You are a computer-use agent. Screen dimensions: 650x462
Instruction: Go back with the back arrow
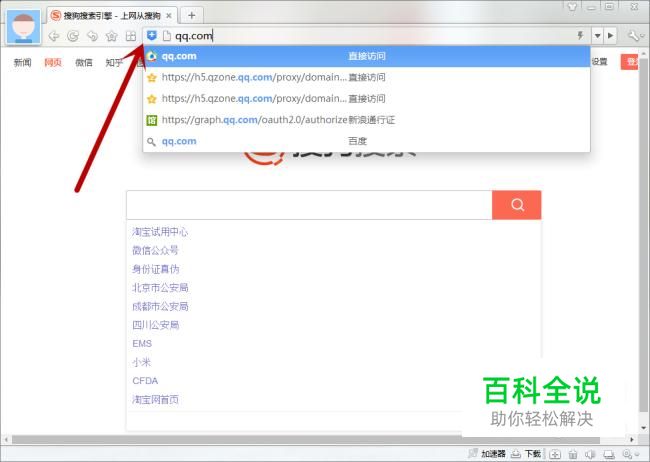[x=54, y=36]
